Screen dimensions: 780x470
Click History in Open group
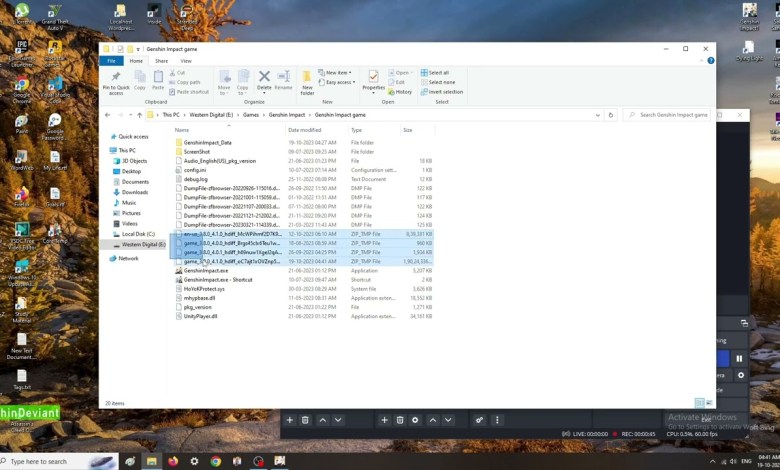click(400, 92)
